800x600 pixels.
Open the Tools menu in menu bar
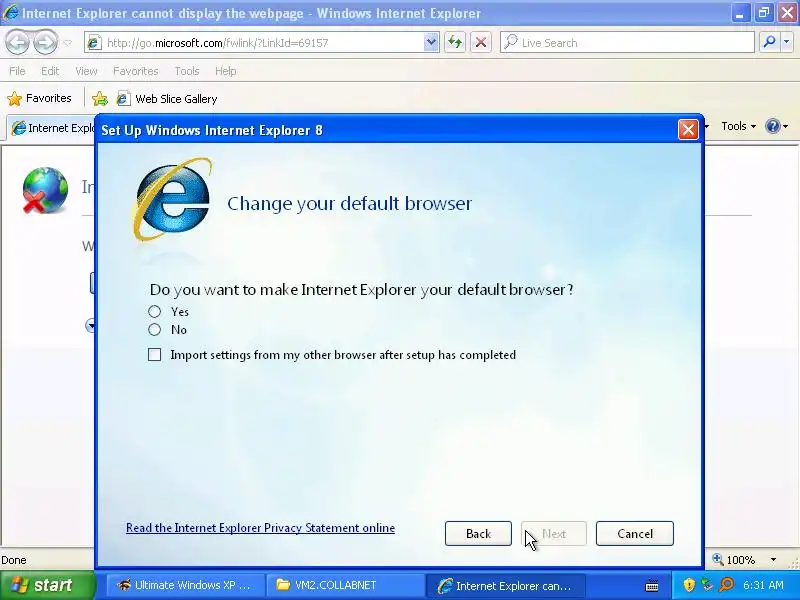[187, 71]
